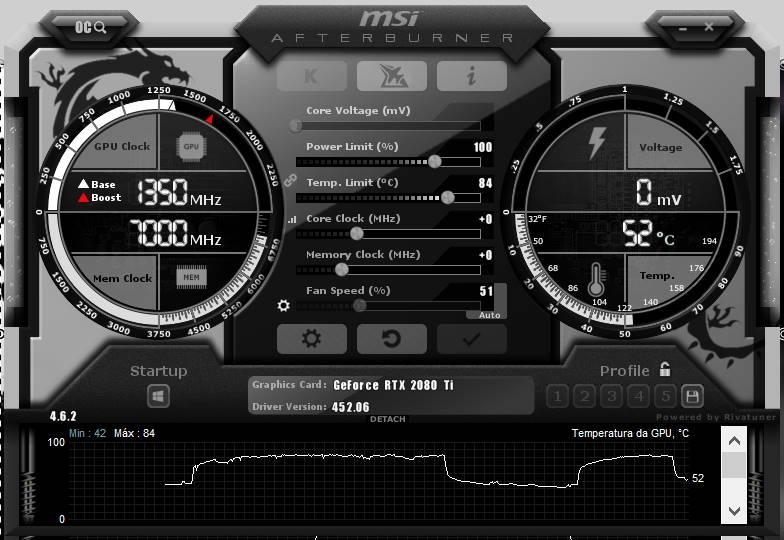Save the profile with the floppy disk icon

692,397
